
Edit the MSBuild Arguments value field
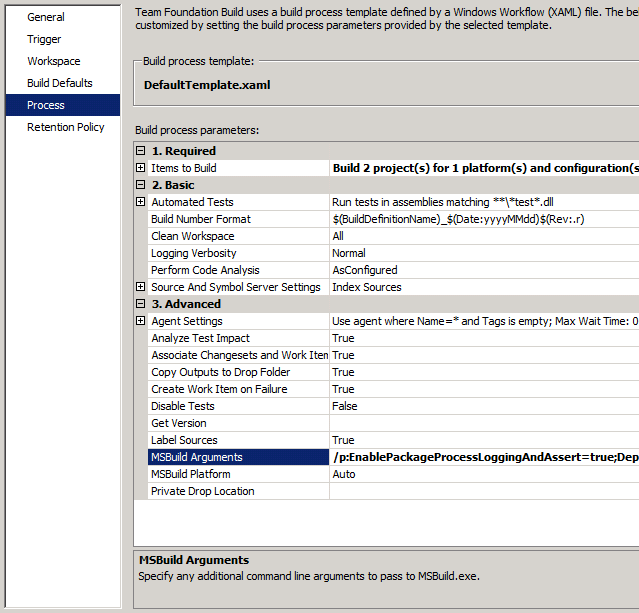pos(484,457)
